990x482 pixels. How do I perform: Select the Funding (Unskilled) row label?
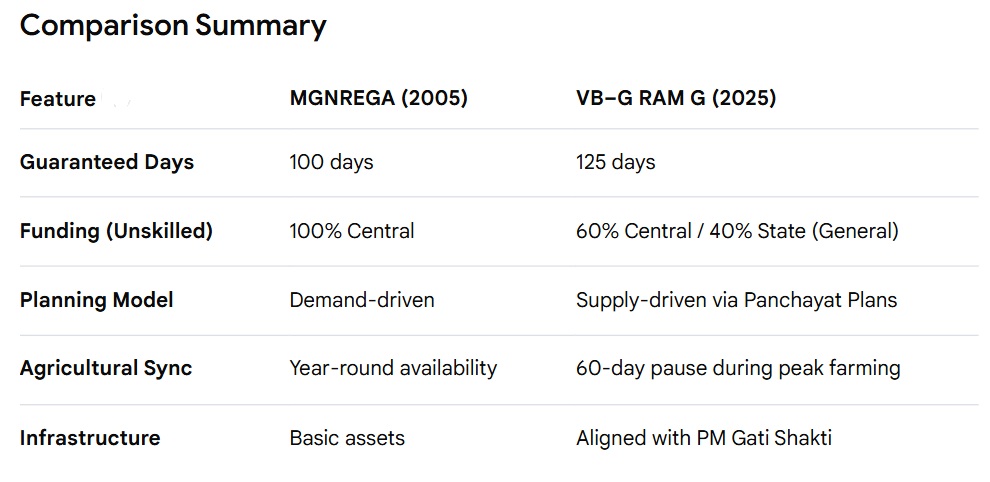click(x=116, y=231)
